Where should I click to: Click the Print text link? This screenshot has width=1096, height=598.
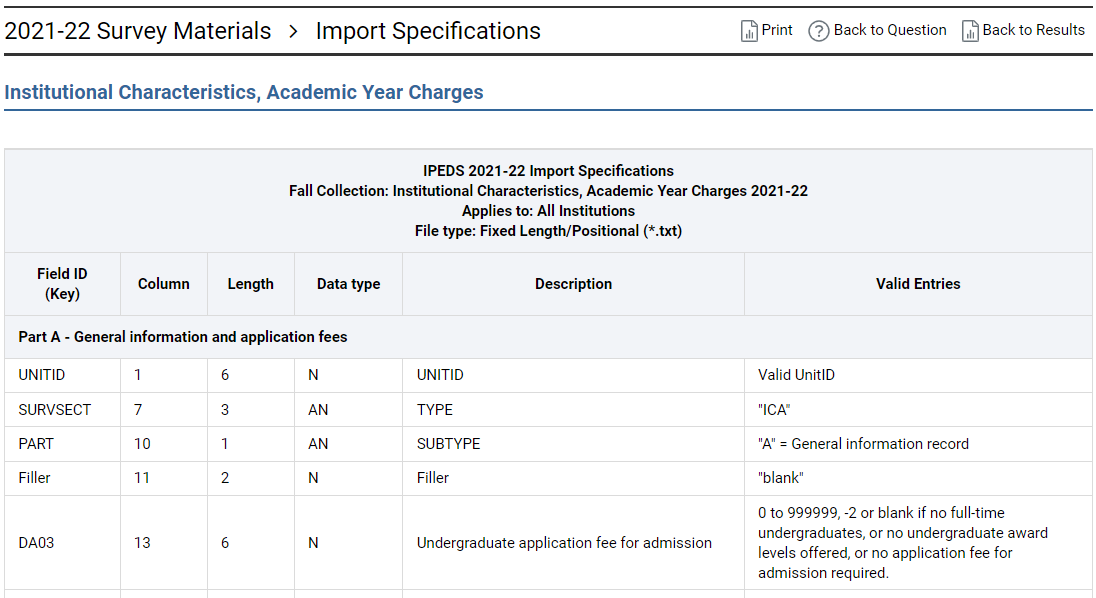click(777, 30)
